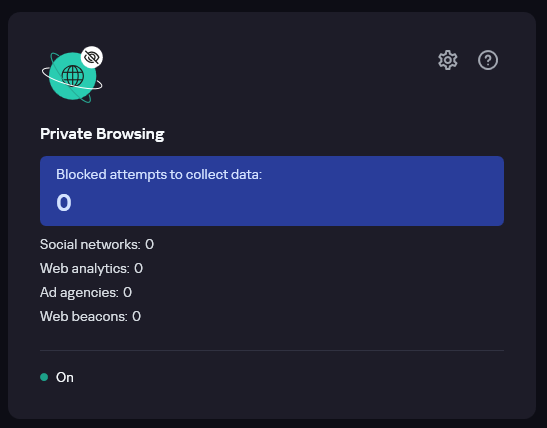Click the crossed-out eye badge
The image size is (547, 428).
click(92, 57)
